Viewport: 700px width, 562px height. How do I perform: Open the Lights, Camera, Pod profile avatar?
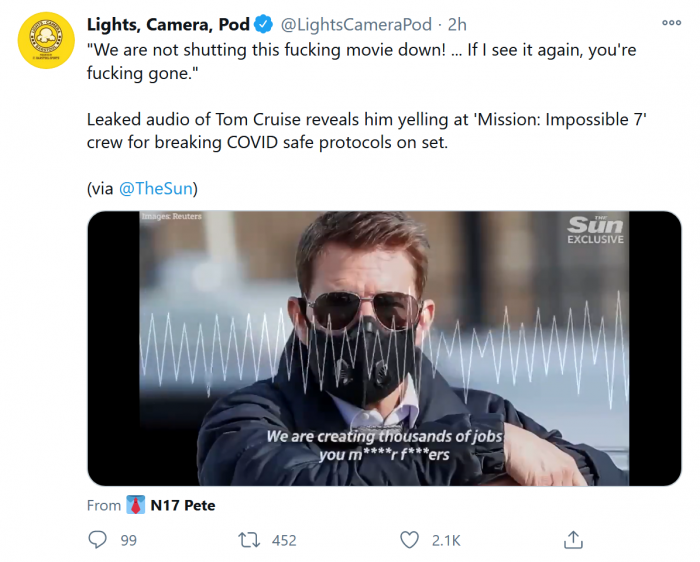pos(47,41)
